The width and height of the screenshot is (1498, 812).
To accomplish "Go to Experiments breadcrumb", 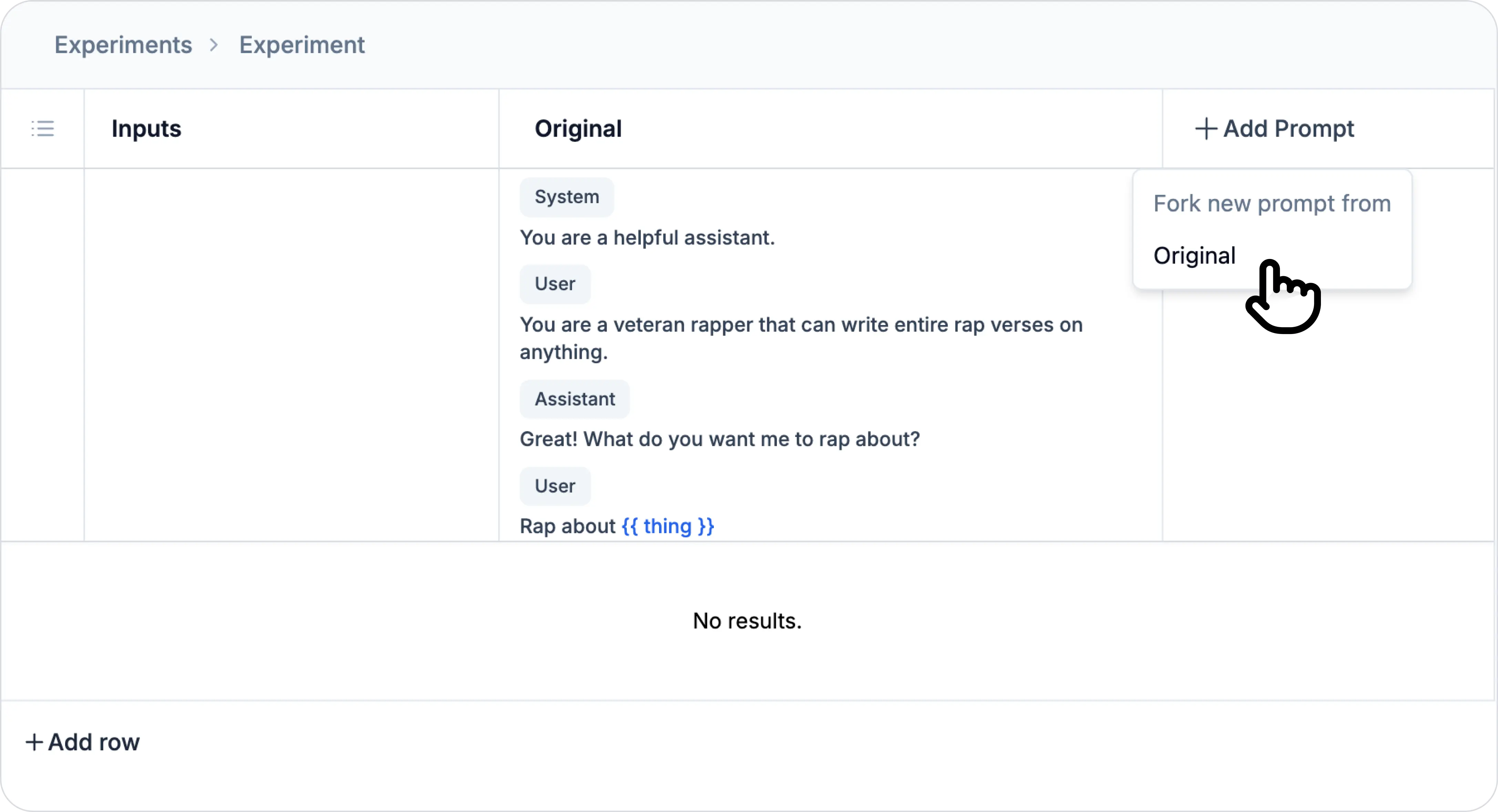I will point(123,45).
